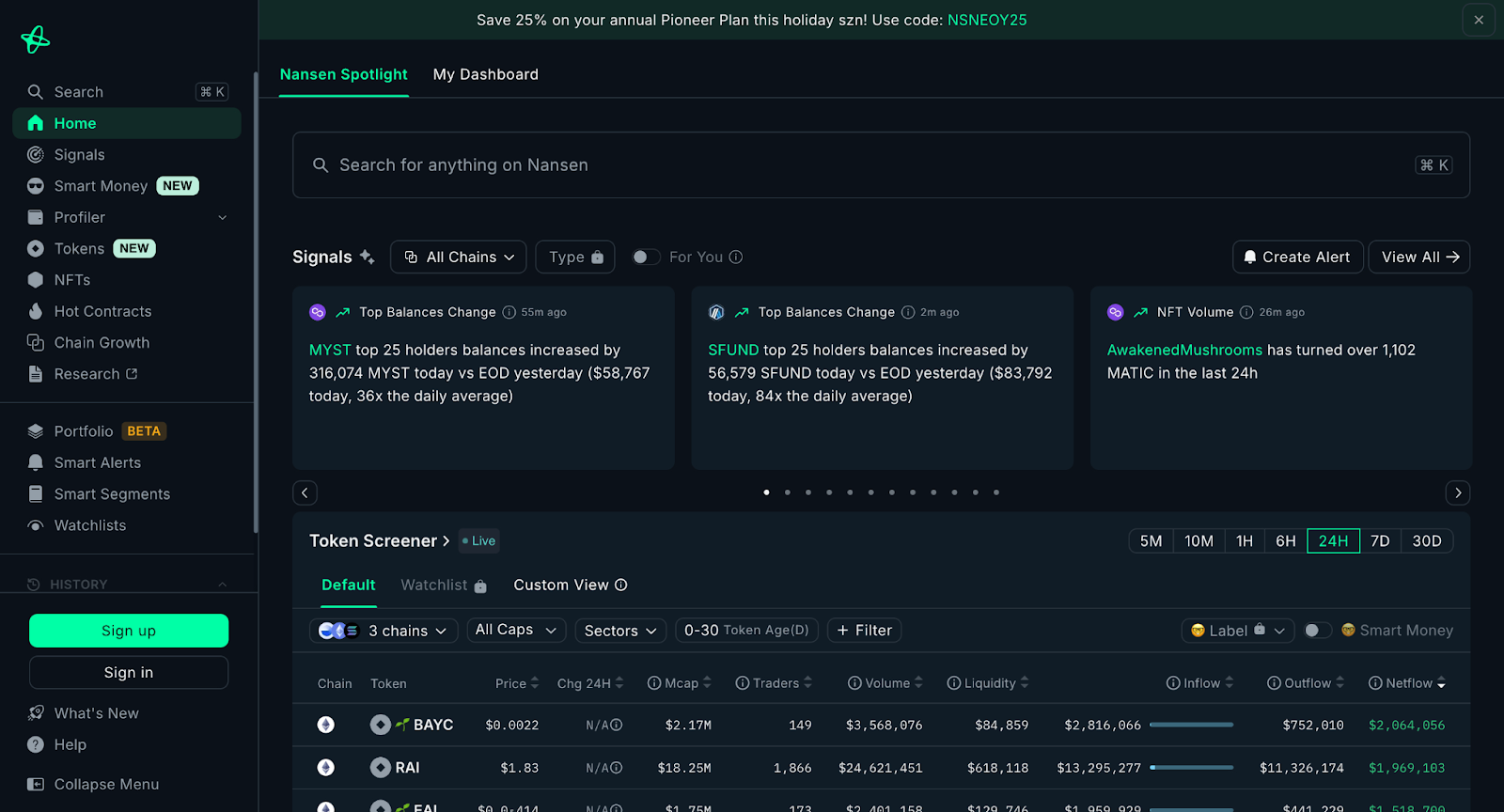This screenshot has height=812, width=1504.
Task: Go to the previous signals slide
Action: click(305, 492)
